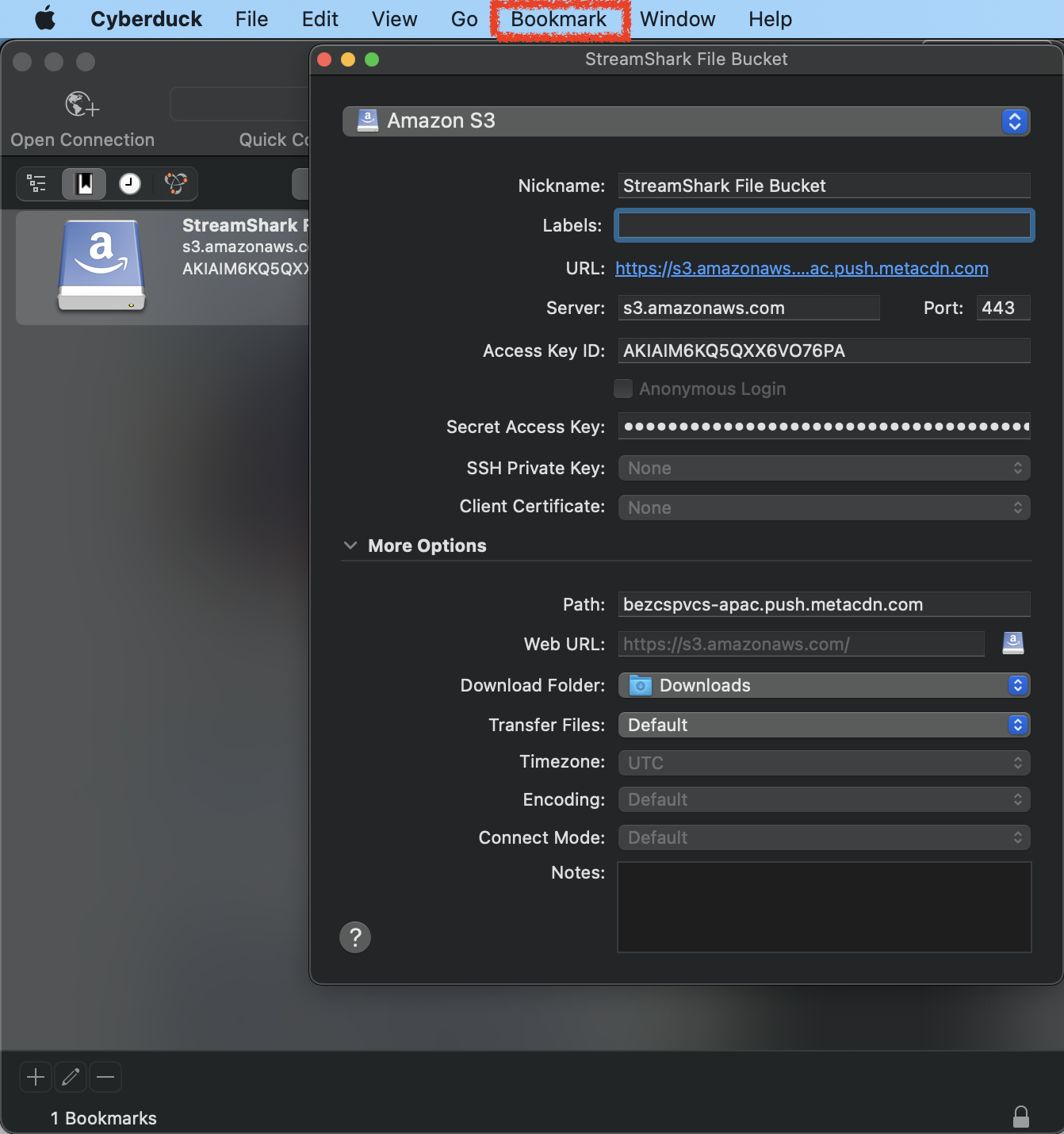Click the help question mark button
The width and height of the screenshot is (1064, 1134).
355,937
